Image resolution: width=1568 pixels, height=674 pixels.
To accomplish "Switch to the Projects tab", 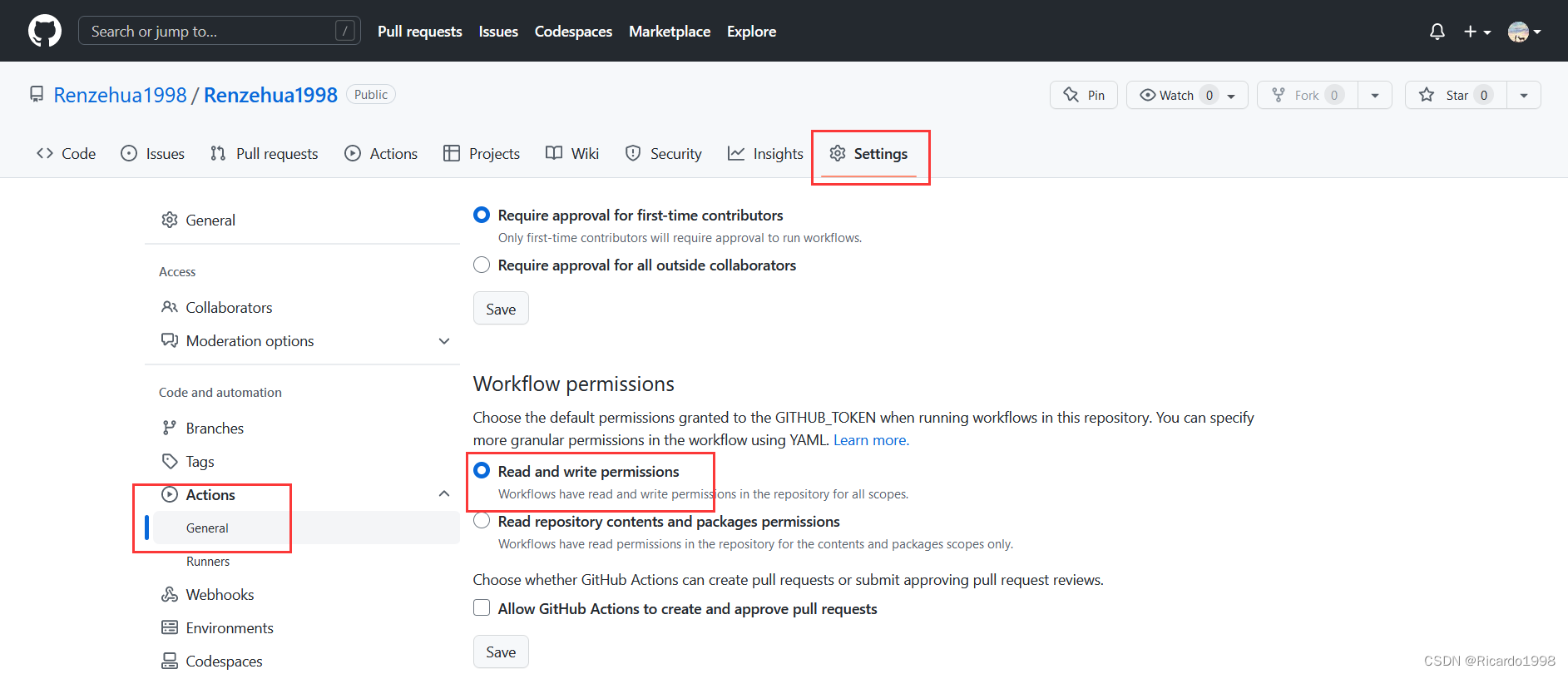I will coord(482,153).
